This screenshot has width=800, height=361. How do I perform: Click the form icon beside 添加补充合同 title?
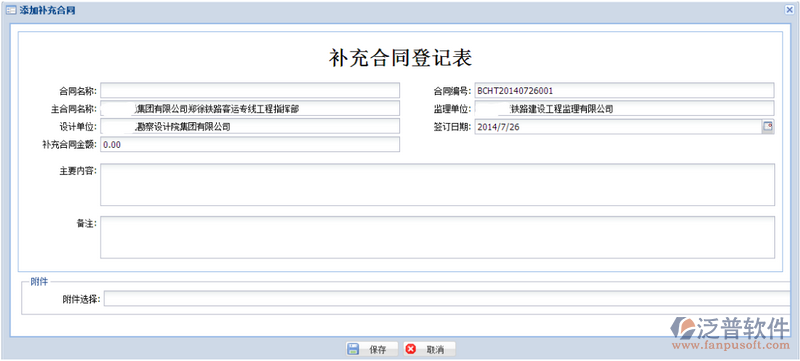(x=11, y=10)
